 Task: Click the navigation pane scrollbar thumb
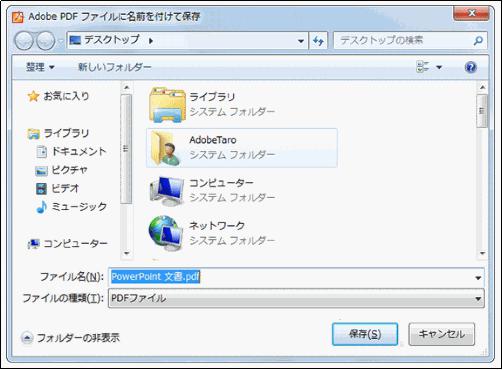[x=126, y=149]
